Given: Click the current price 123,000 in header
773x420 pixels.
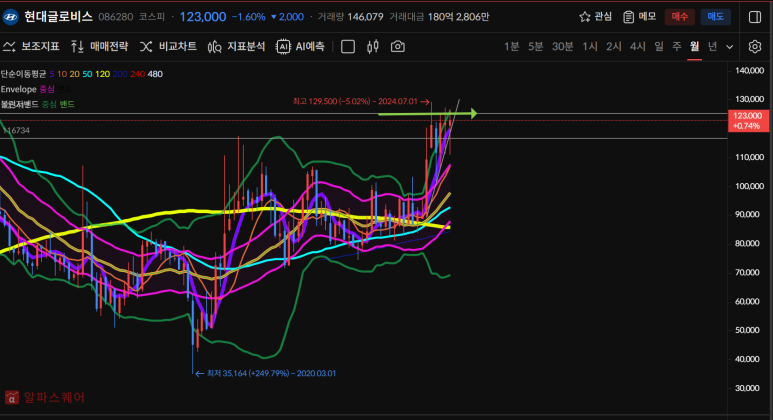Looking at the screenshot, I should click(203, 17).
